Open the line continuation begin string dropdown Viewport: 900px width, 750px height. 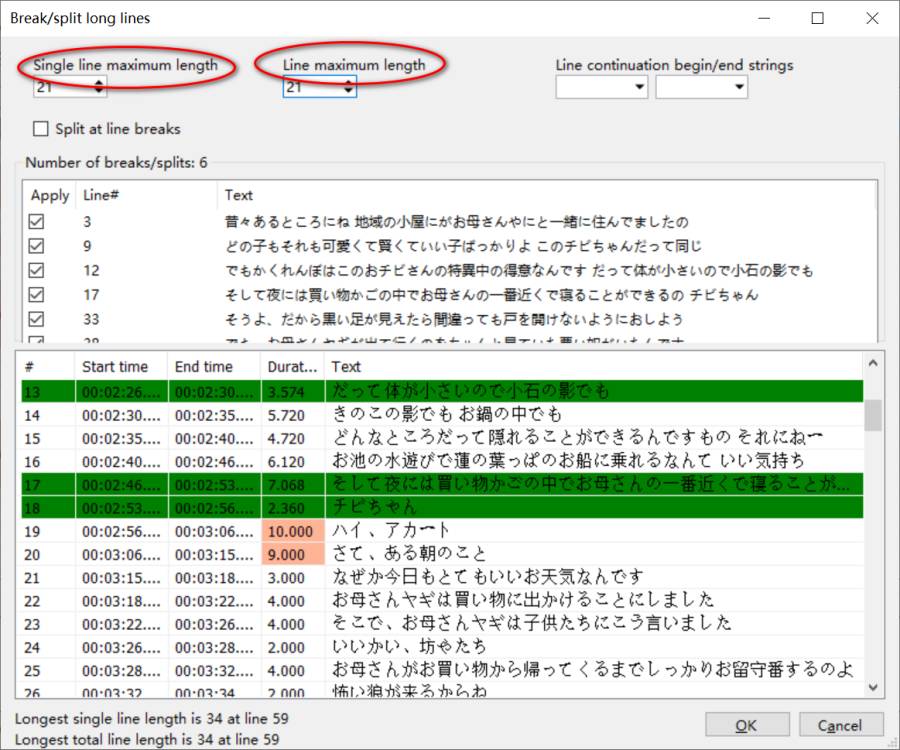(638, 87)
